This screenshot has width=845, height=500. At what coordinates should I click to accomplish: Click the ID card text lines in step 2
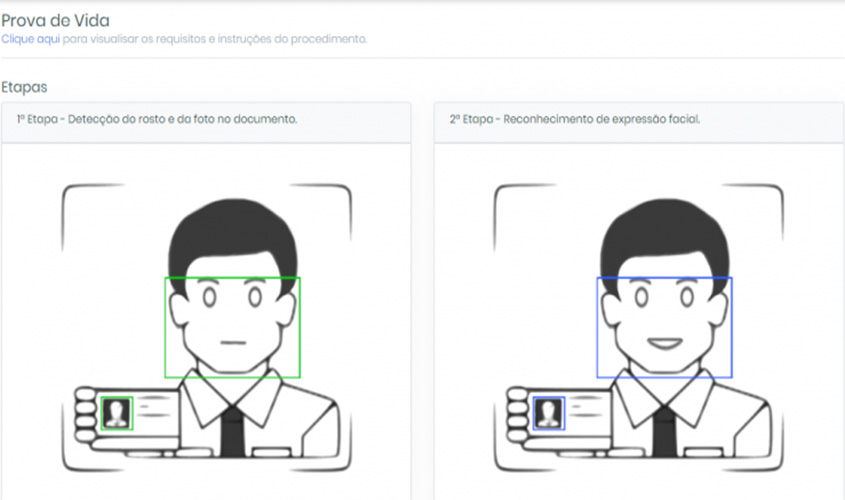[585, 406]
